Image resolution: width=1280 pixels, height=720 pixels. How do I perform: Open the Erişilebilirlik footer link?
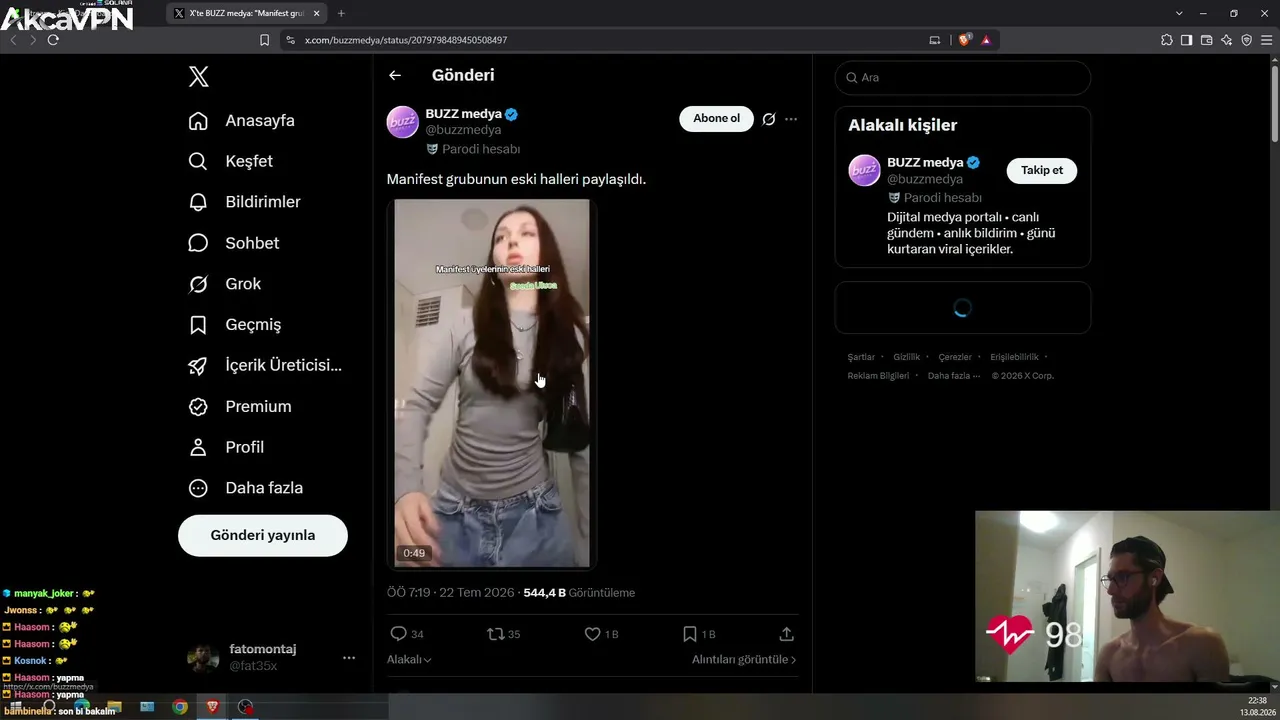1014,357
